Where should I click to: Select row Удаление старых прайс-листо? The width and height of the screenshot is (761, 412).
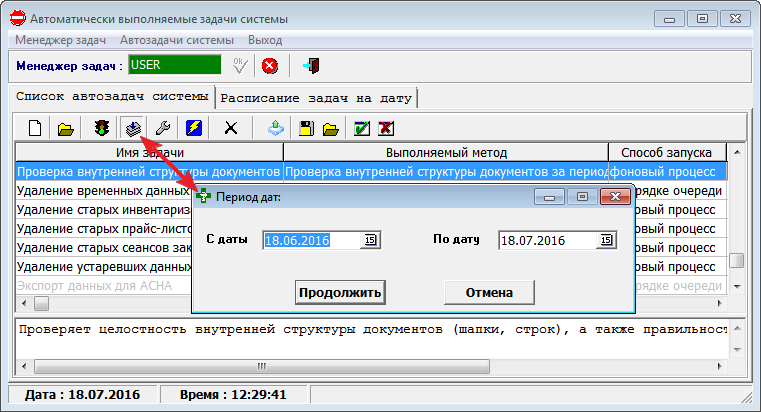click(104, 229)
